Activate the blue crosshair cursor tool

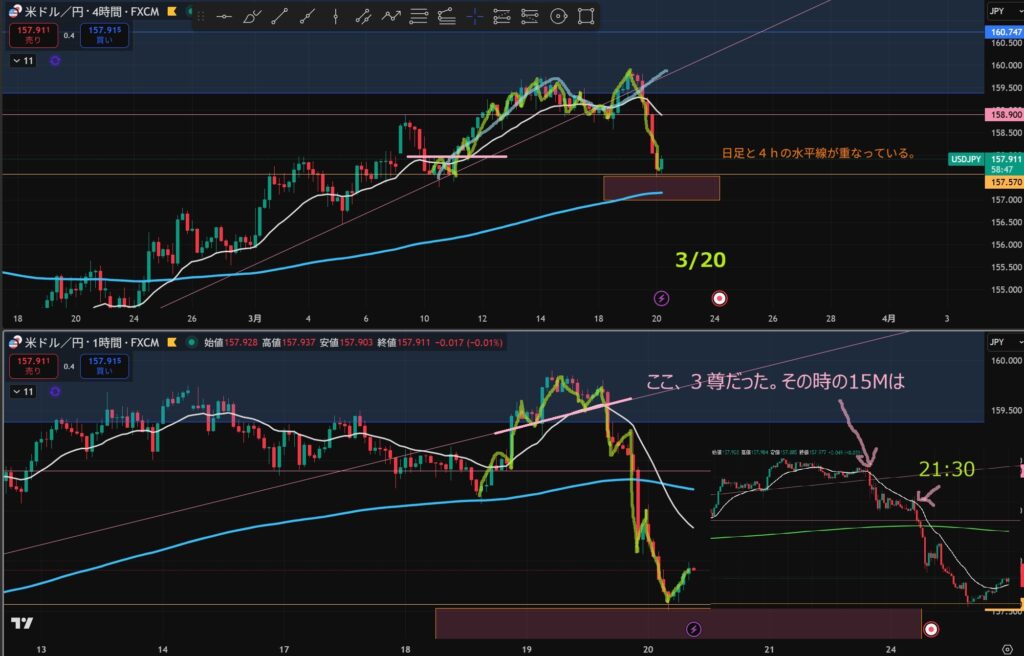[474, 17]
